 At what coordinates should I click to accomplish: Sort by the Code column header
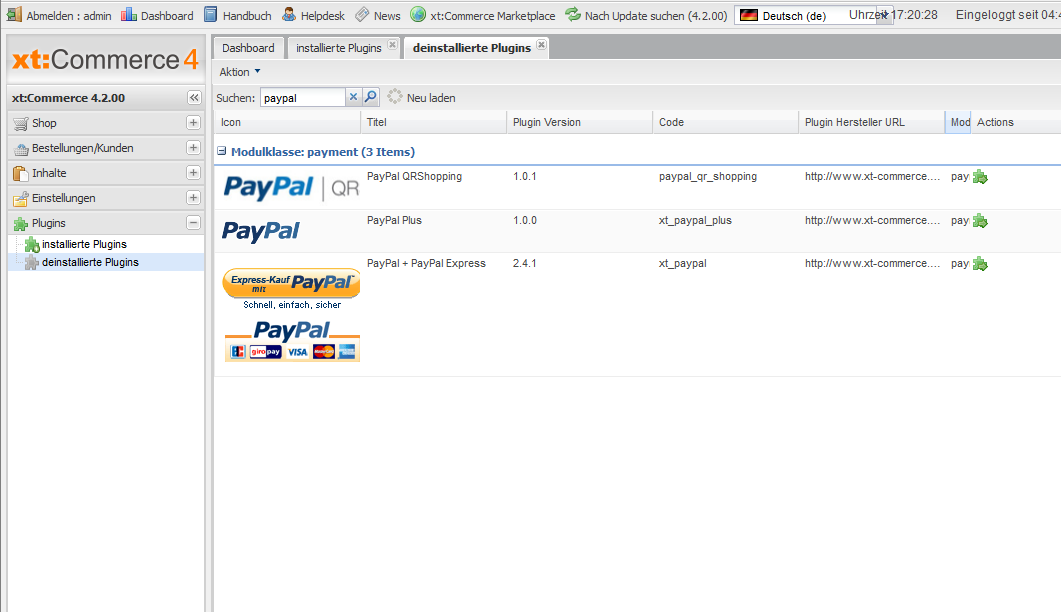tap(725, 123)
